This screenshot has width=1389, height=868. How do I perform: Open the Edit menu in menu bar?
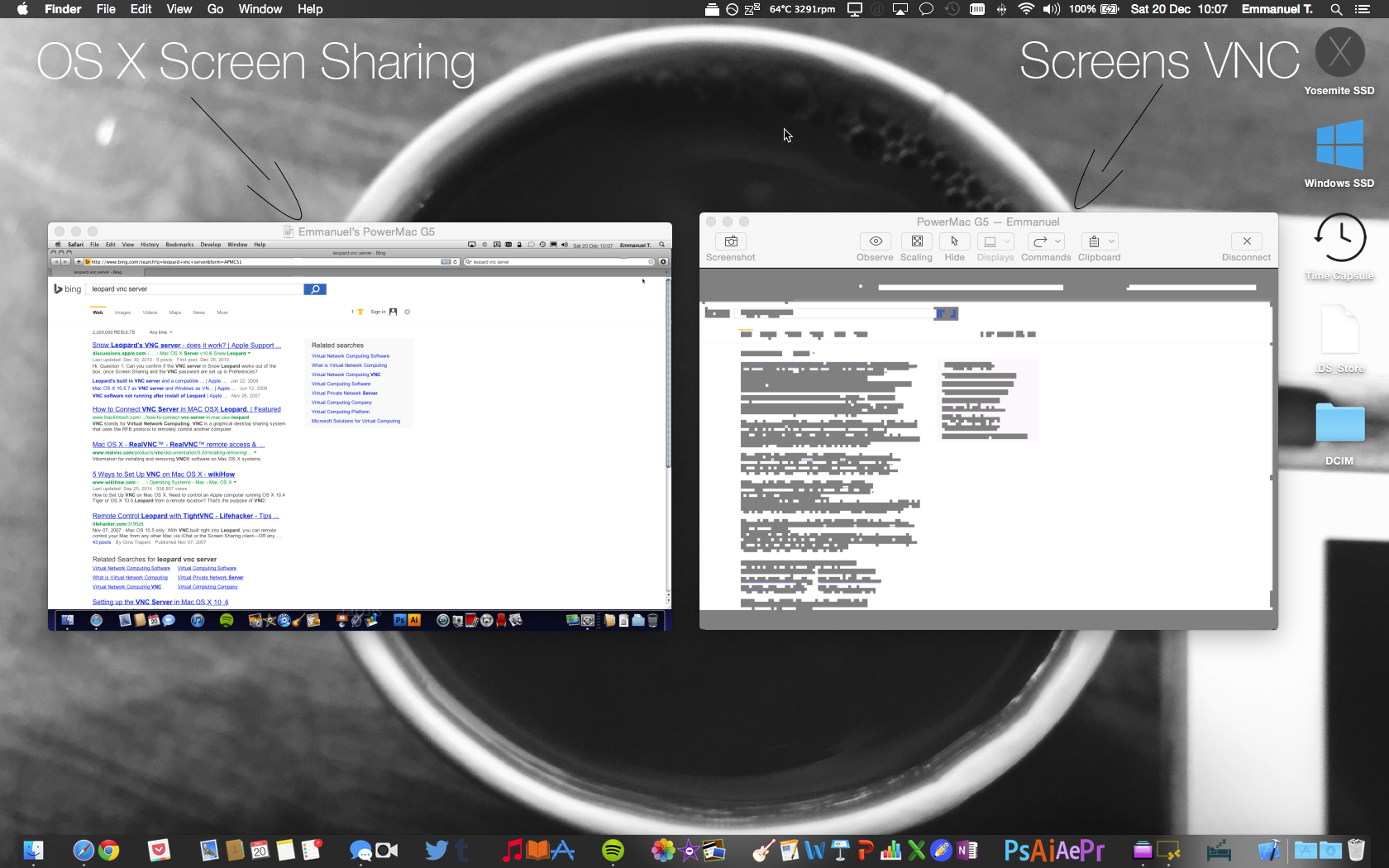point(141,9)
